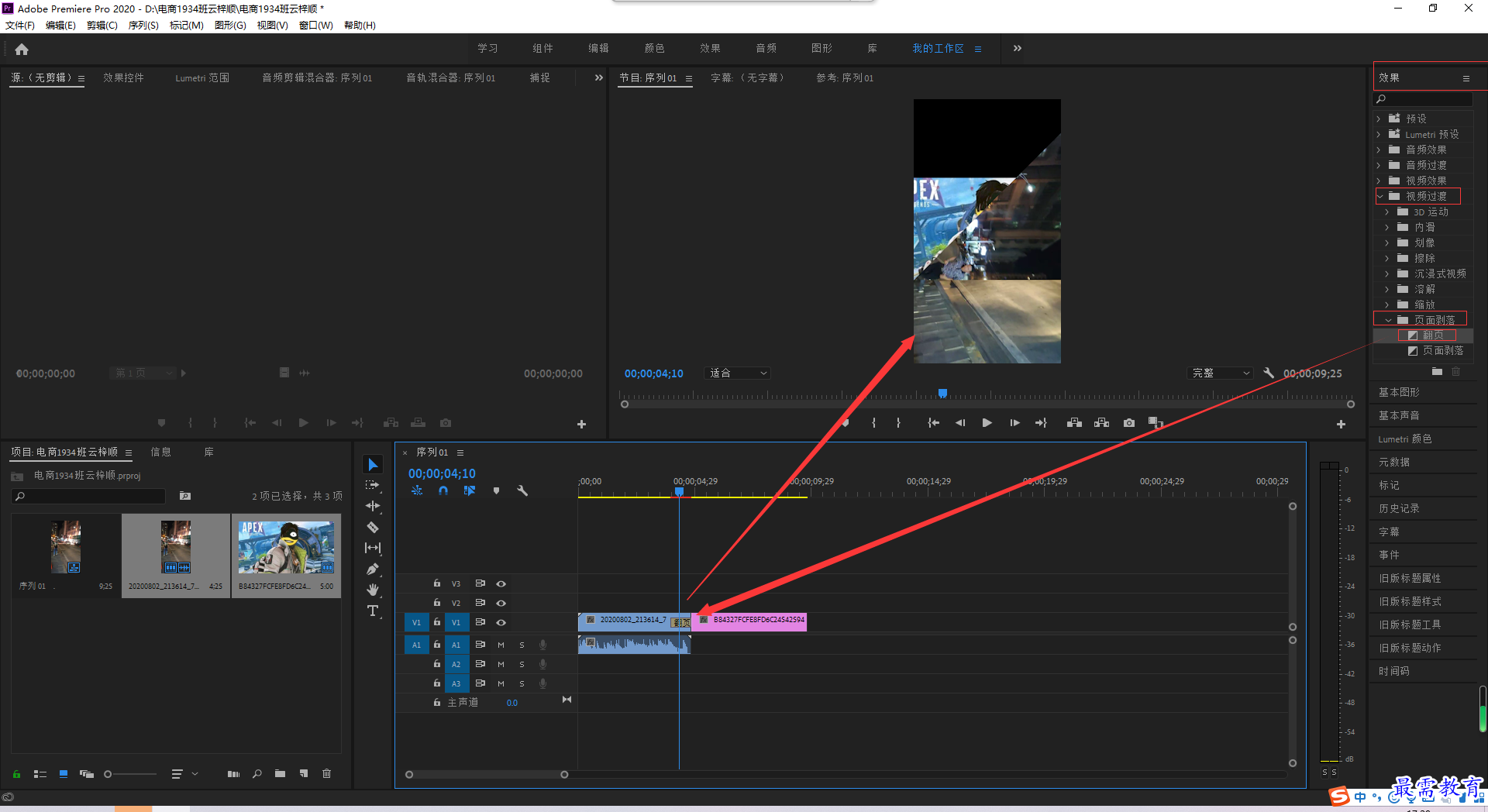Play the program monitor
The width and height of the screenshot is (1488, 812).
[987, 423]
